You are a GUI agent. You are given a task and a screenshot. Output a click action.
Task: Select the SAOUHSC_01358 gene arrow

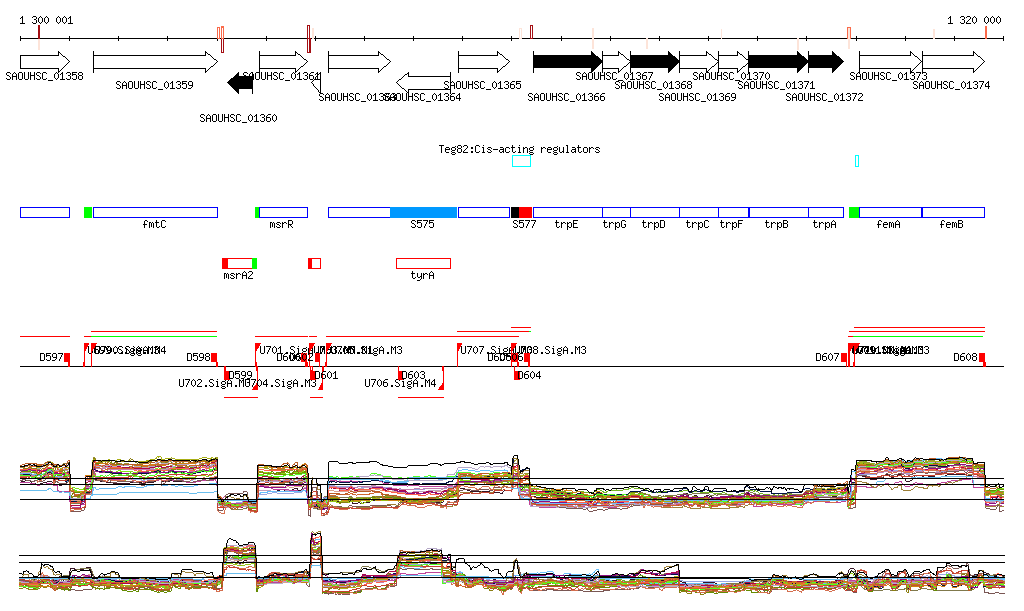[44, 62]
